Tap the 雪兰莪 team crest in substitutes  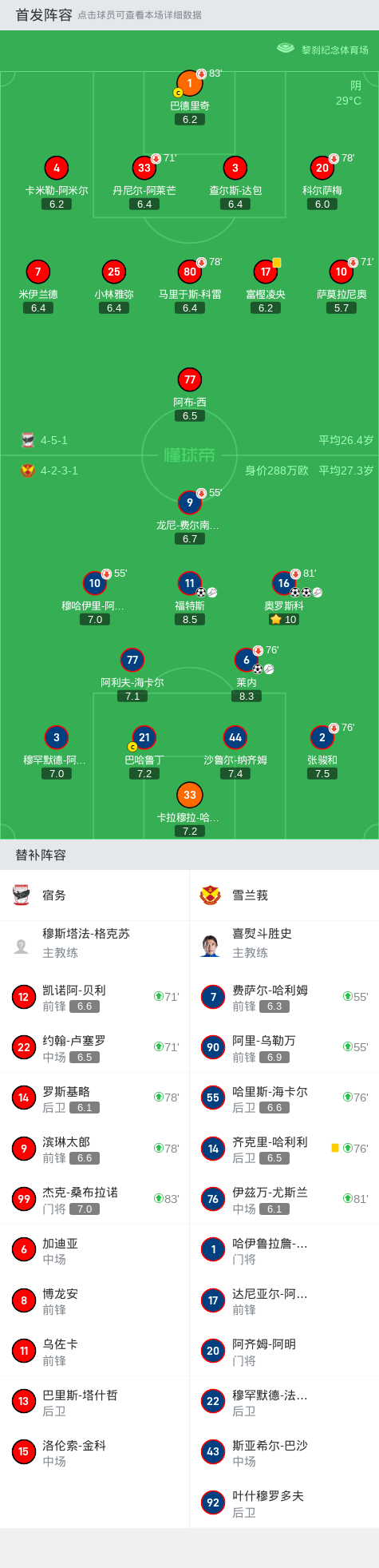coord(211,895)
